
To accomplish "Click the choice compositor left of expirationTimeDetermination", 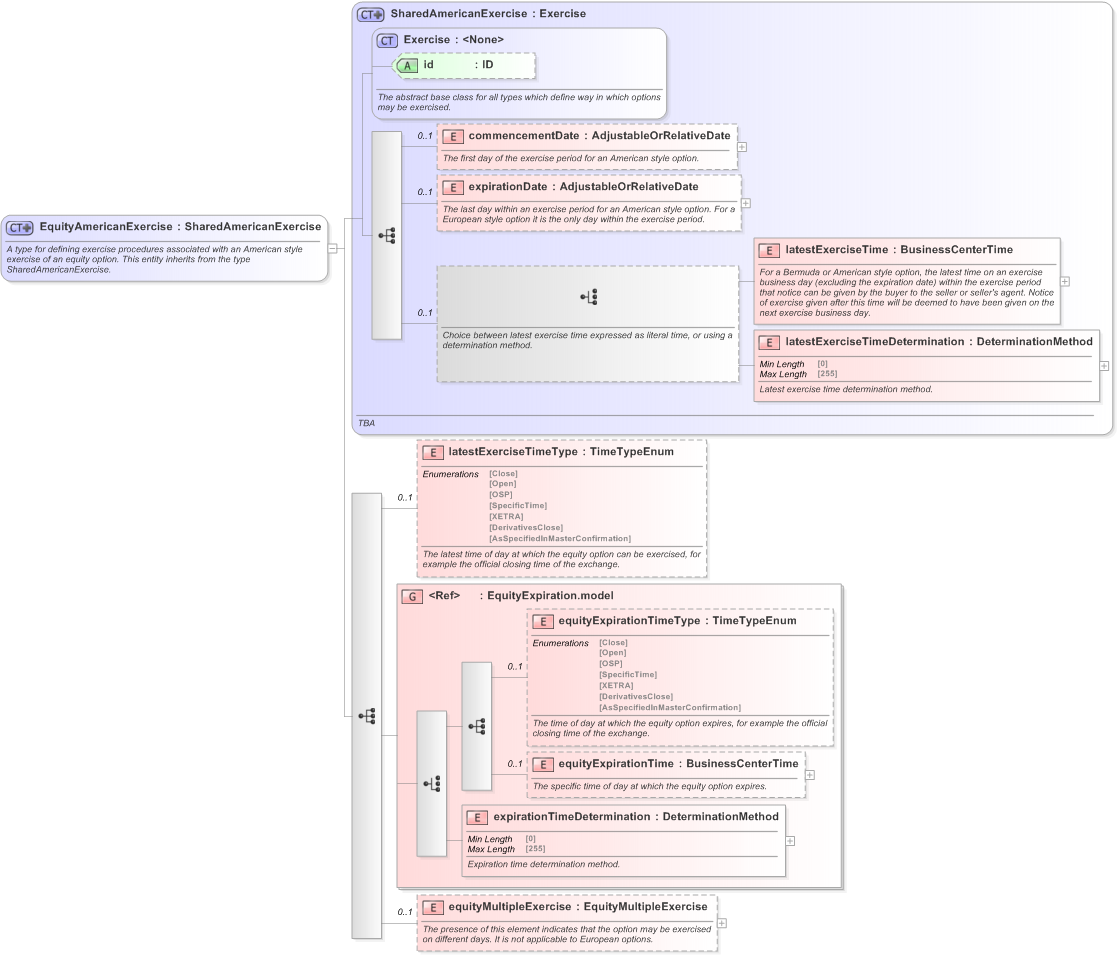I will tap(432, 784).
